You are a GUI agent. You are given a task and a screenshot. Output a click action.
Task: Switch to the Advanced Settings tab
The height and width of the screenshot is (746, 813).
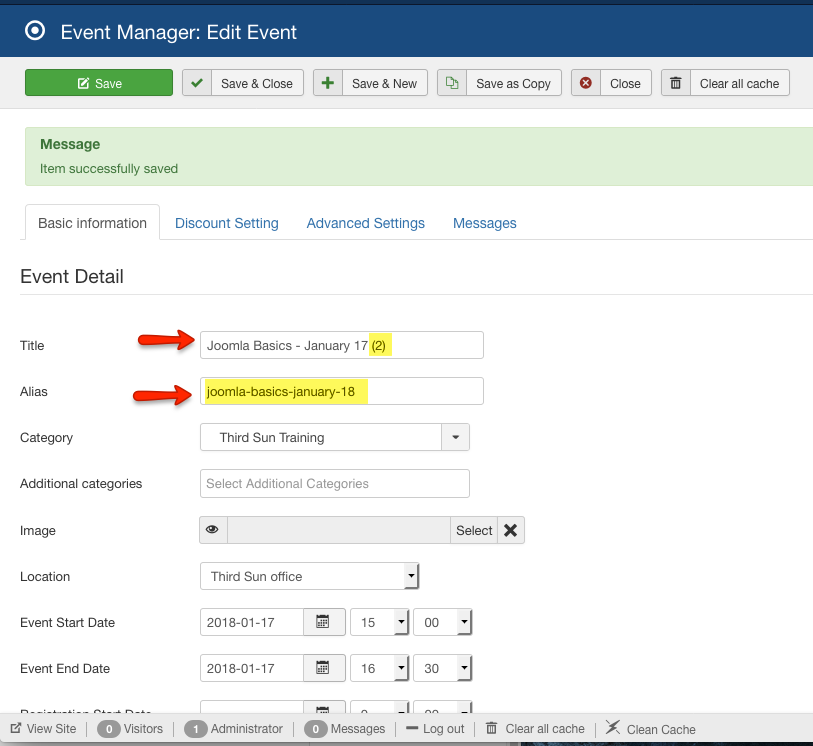pyautogui.click(x=365, y=223)
